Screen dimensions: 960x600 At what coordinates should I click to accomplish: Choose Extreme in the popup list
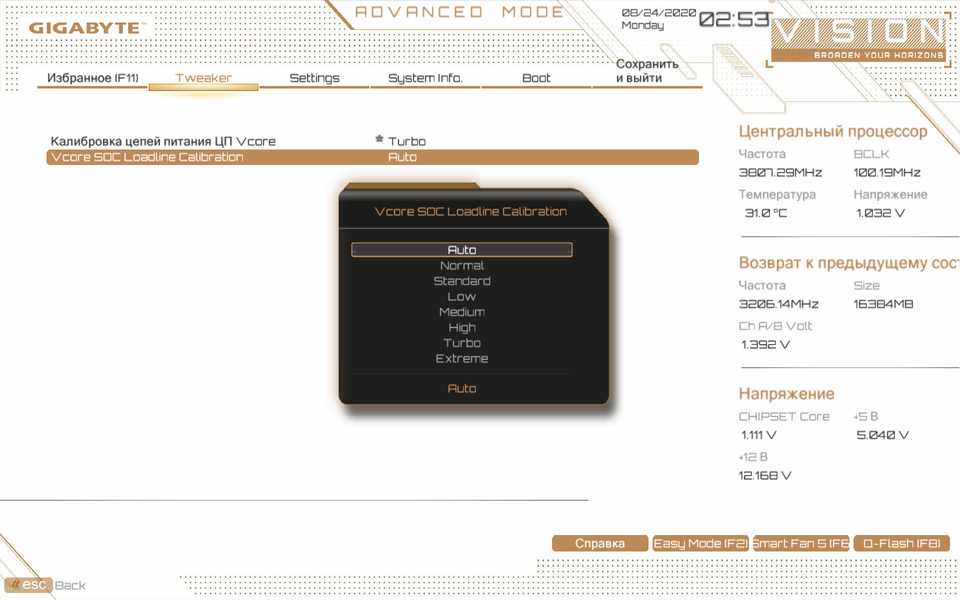(x=462, y=359)
